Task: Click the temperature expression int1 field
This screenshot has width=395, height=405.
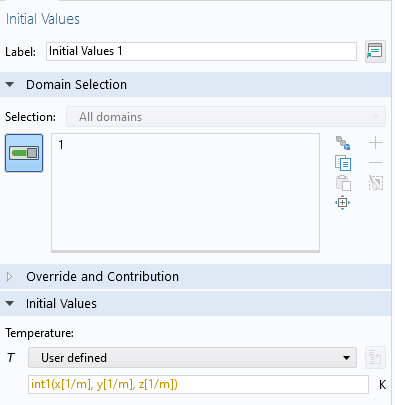Action: pos(198,384)
